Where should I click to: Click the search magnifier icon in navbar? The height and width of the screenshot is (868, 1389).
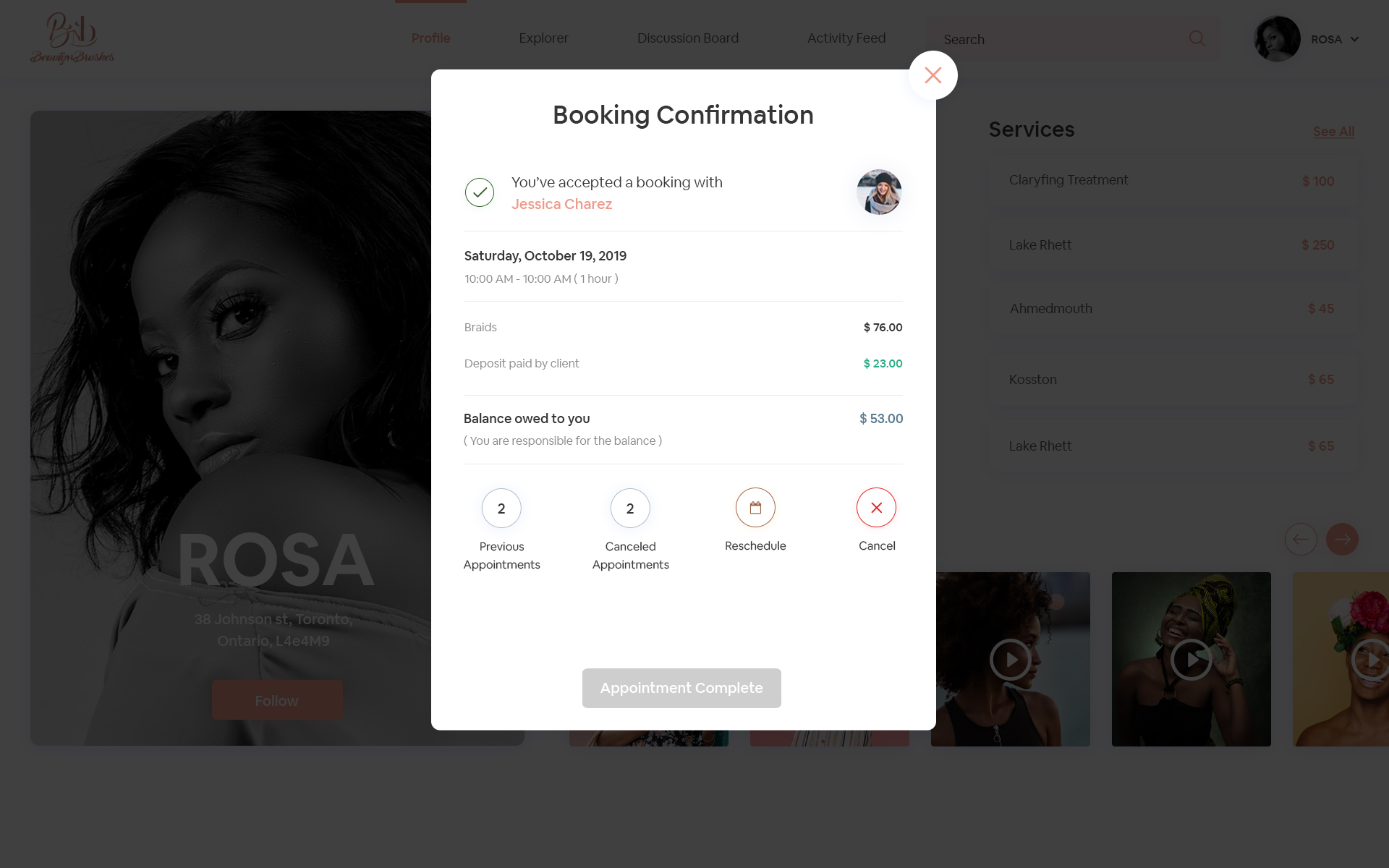(1197, 37)
